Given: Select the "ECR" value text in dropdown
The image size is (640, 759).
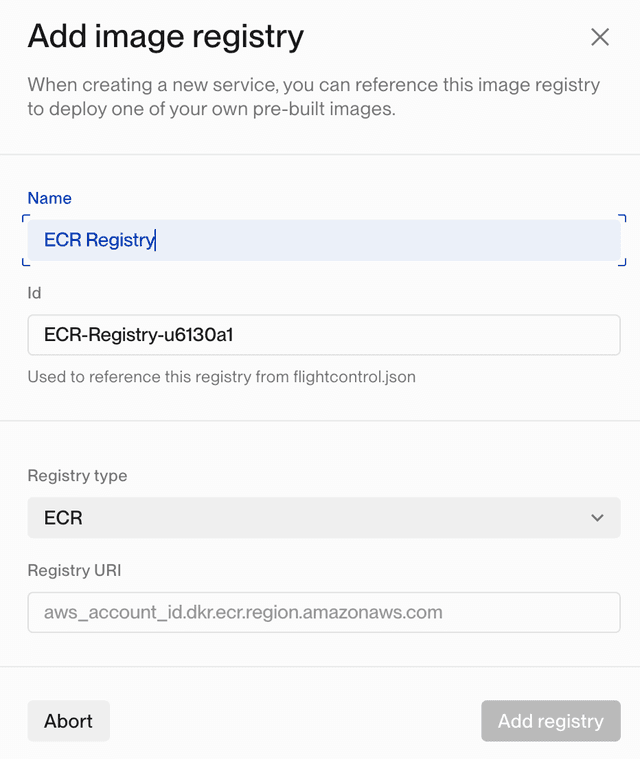Looking at the screenshot, I should point(63,518).
